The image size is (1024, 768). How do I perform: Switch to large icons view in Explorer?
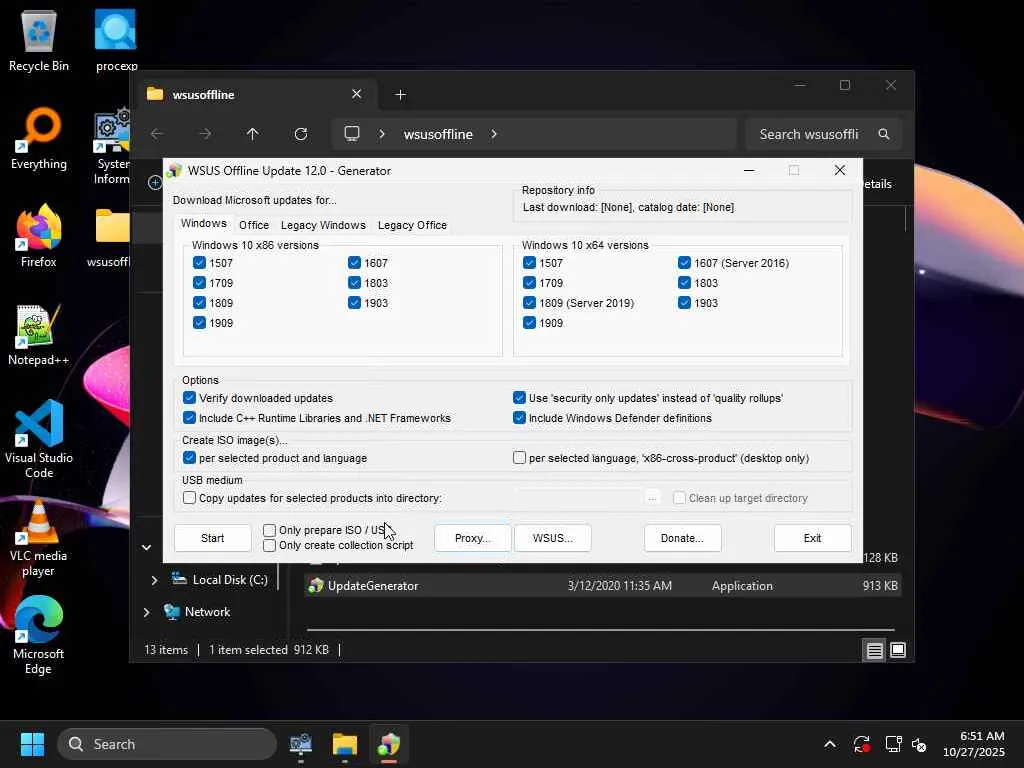898,650
